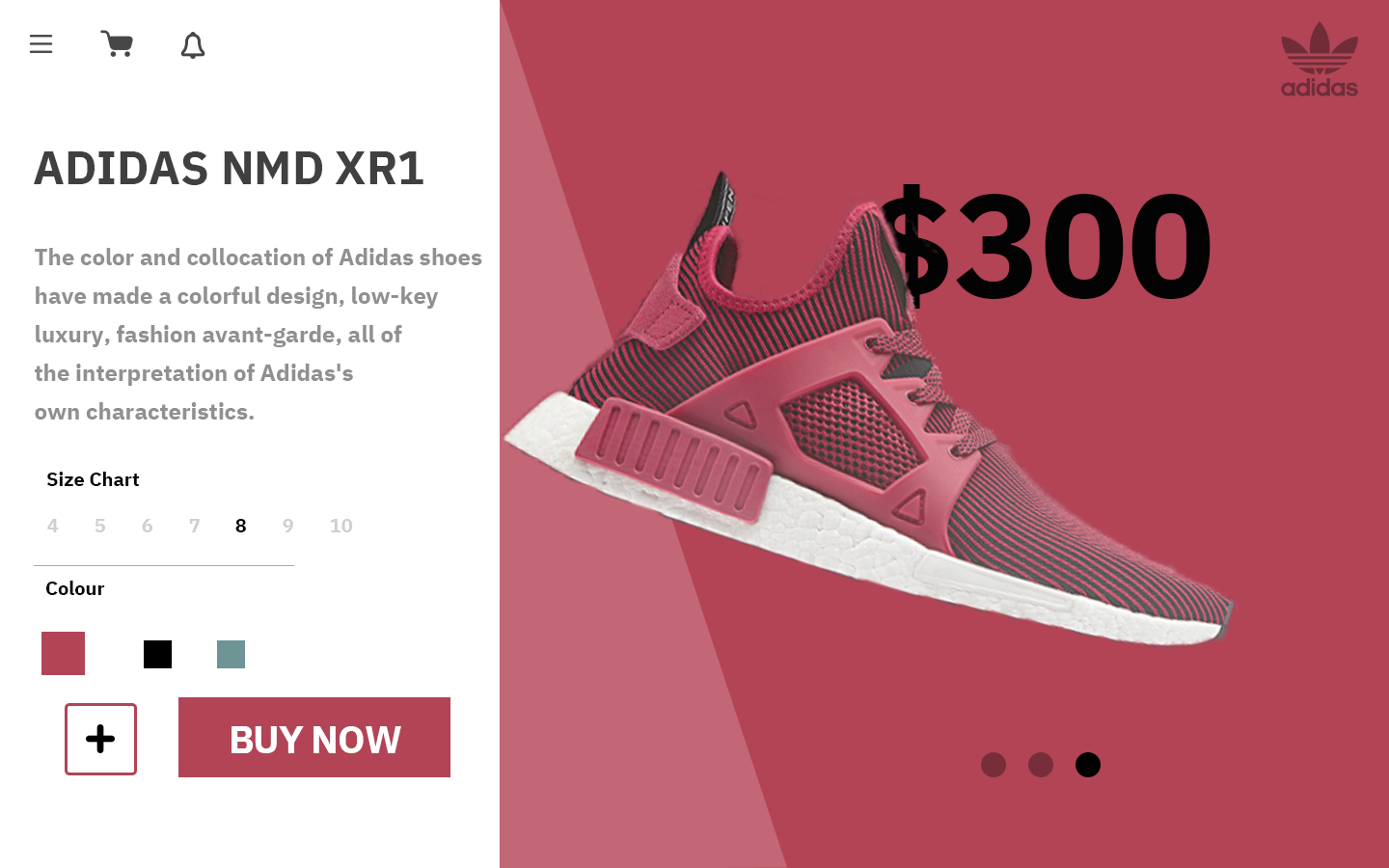The height and width of the screenshot is (868, 1389).
Task: Click the Adidas logo
Action: [1320, 60]
